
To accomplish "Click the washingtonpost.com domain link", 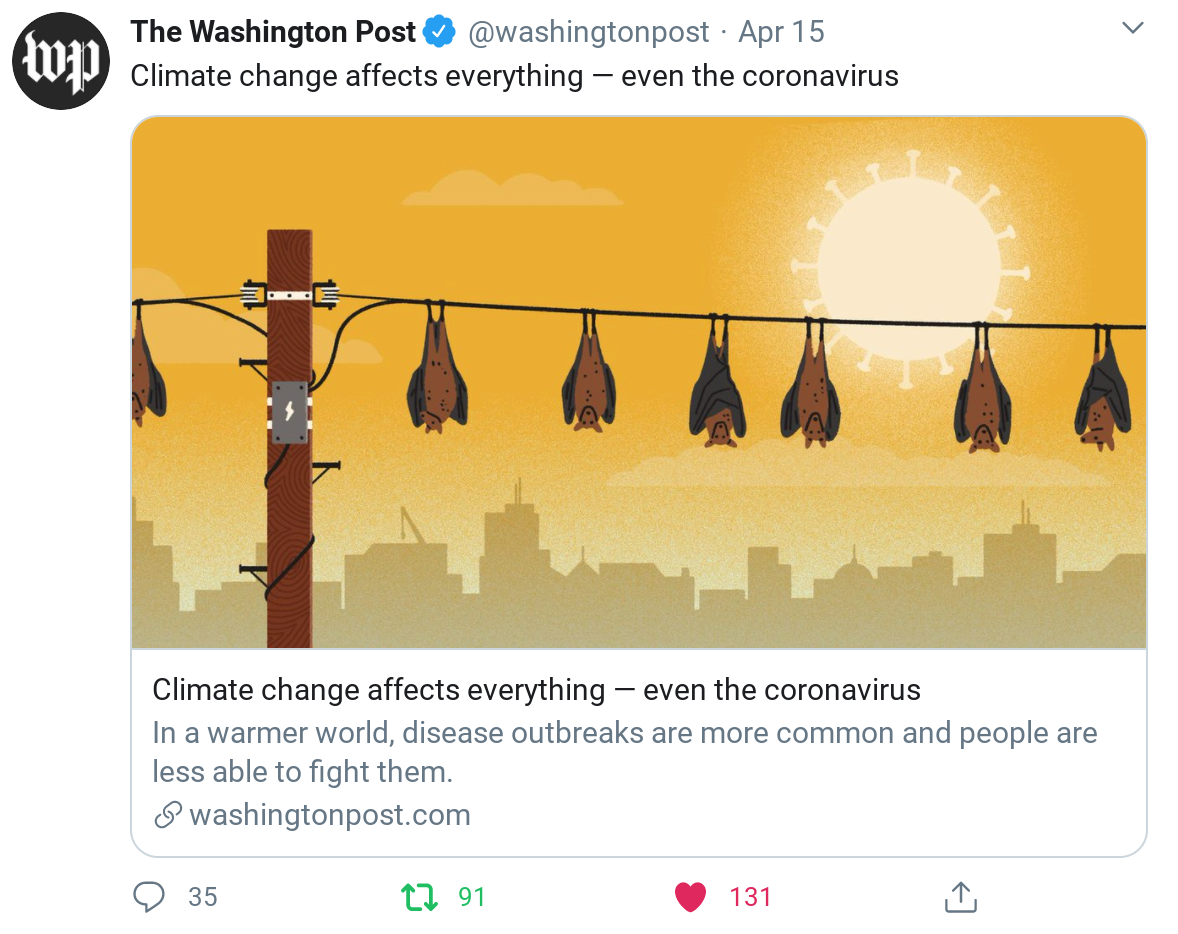I will [329, 815].
